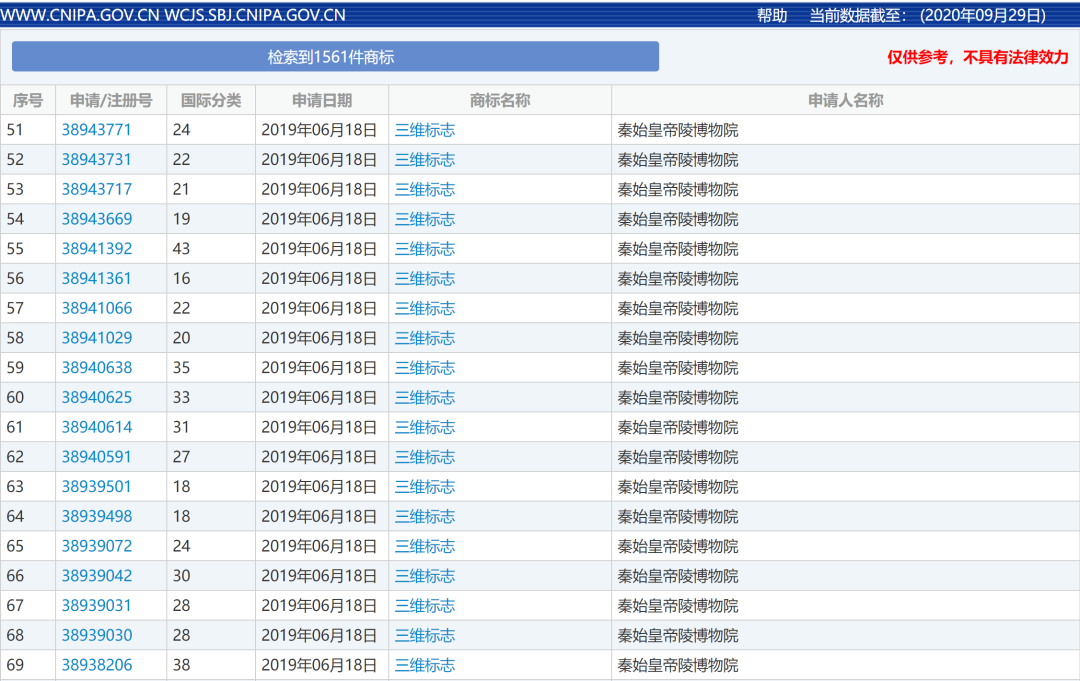Open the 帮助 help link
This screenshot has width=1080, height=681.
click(772, 15)
